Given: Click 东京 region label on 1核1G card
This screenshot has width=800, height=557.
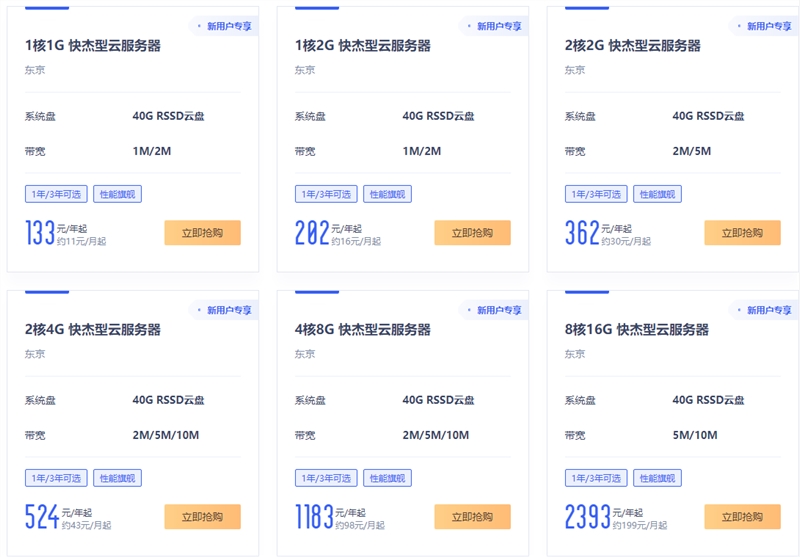Looking at the screenshot, I should [35, 70].
